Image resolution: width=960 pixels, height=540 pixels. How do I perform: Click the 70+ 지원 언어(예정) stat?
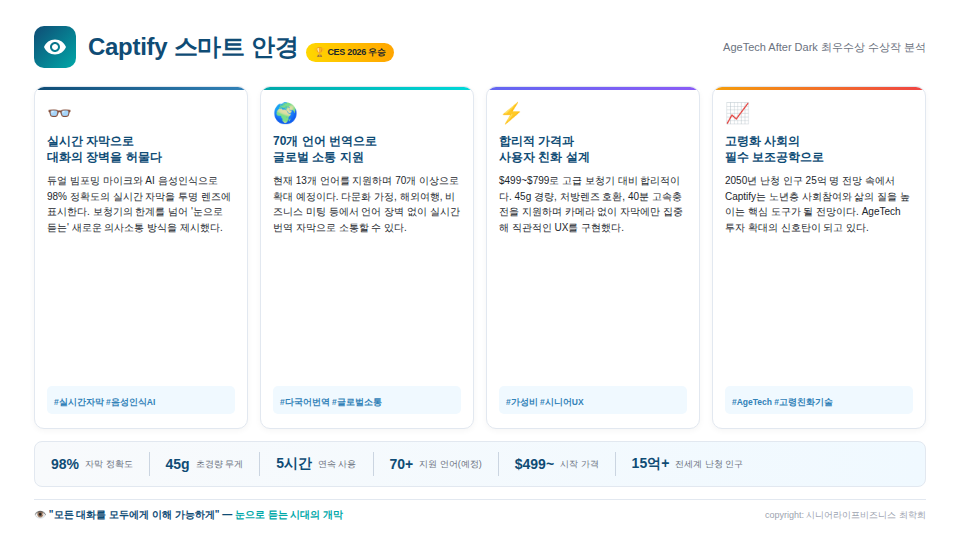[x=435, y=464]
